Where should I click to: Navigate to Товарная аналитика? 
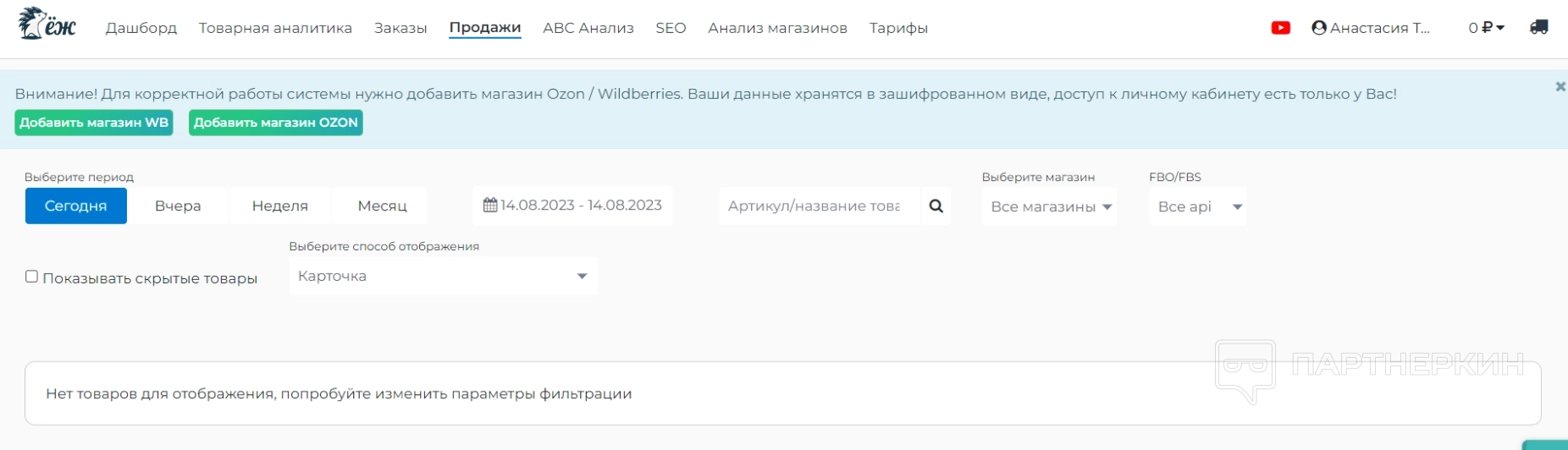275,28
